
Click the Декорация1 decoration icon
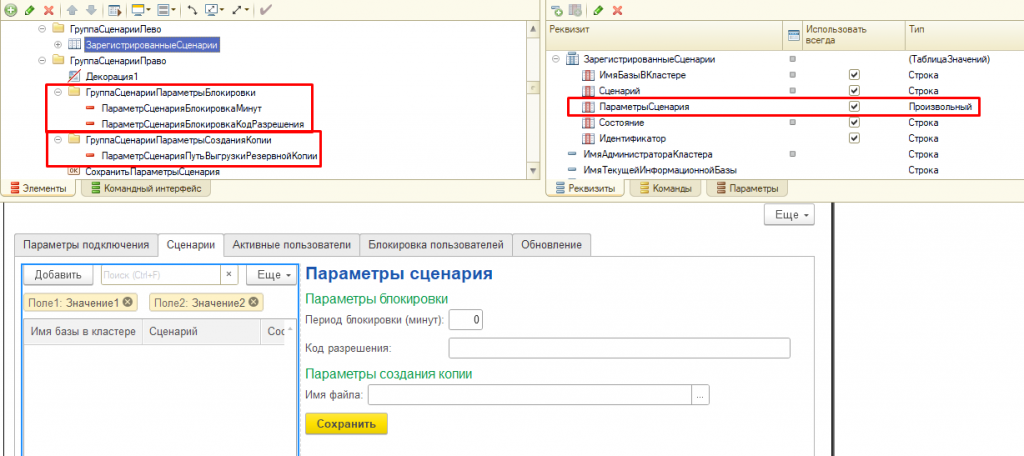pyautogui.click(x=74, y=76)
